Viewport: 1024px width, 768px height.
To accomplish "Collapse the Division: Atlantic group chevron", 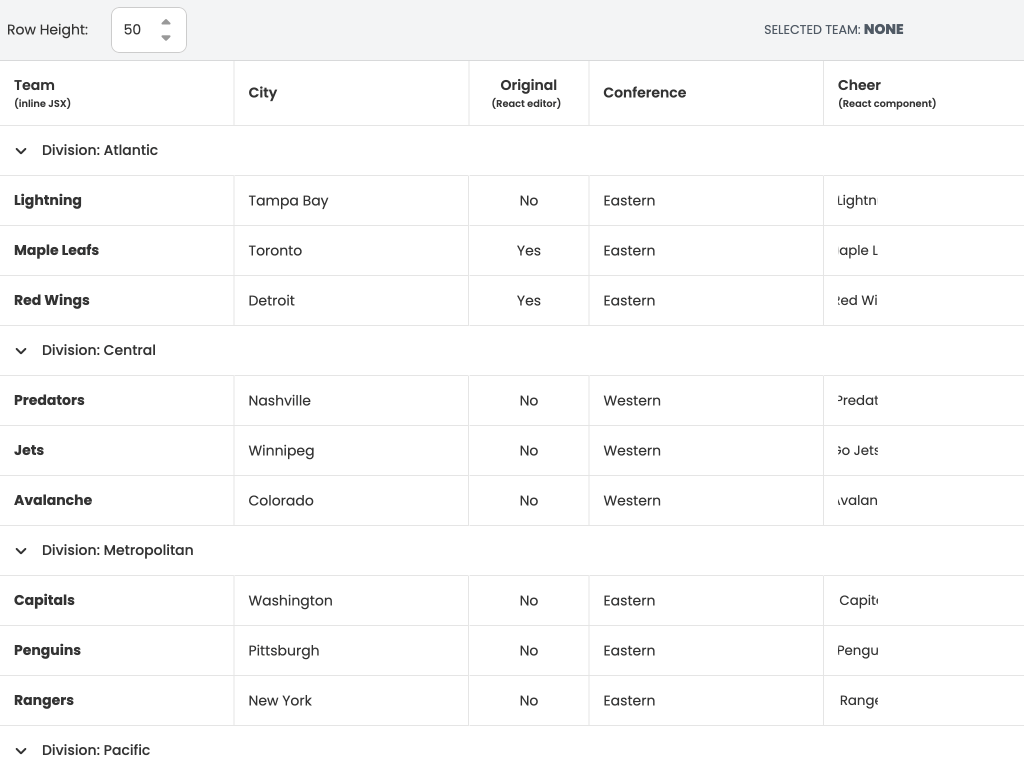I will point(21,151).
